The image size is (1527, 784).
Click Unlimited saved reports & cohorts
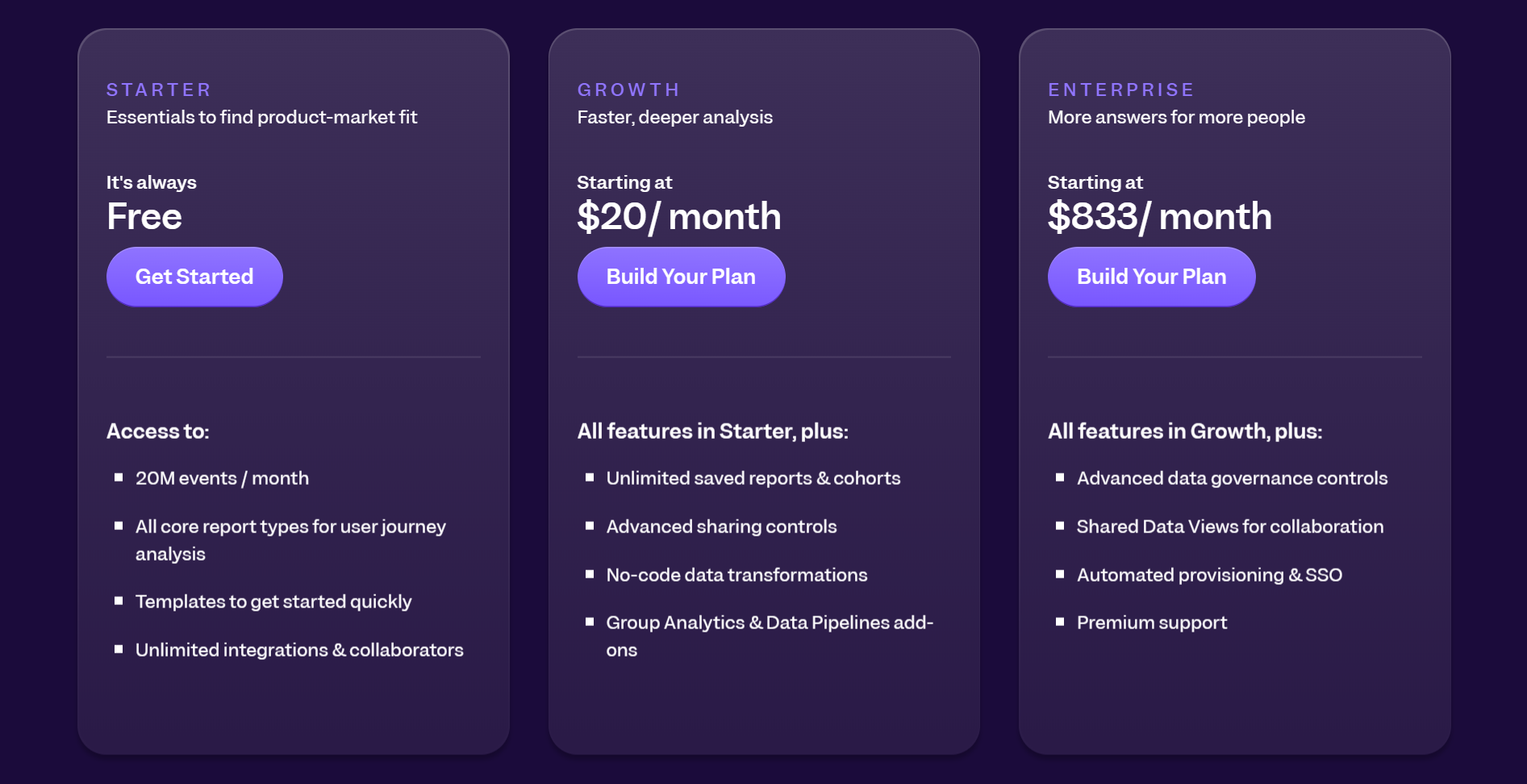point(753,478)
